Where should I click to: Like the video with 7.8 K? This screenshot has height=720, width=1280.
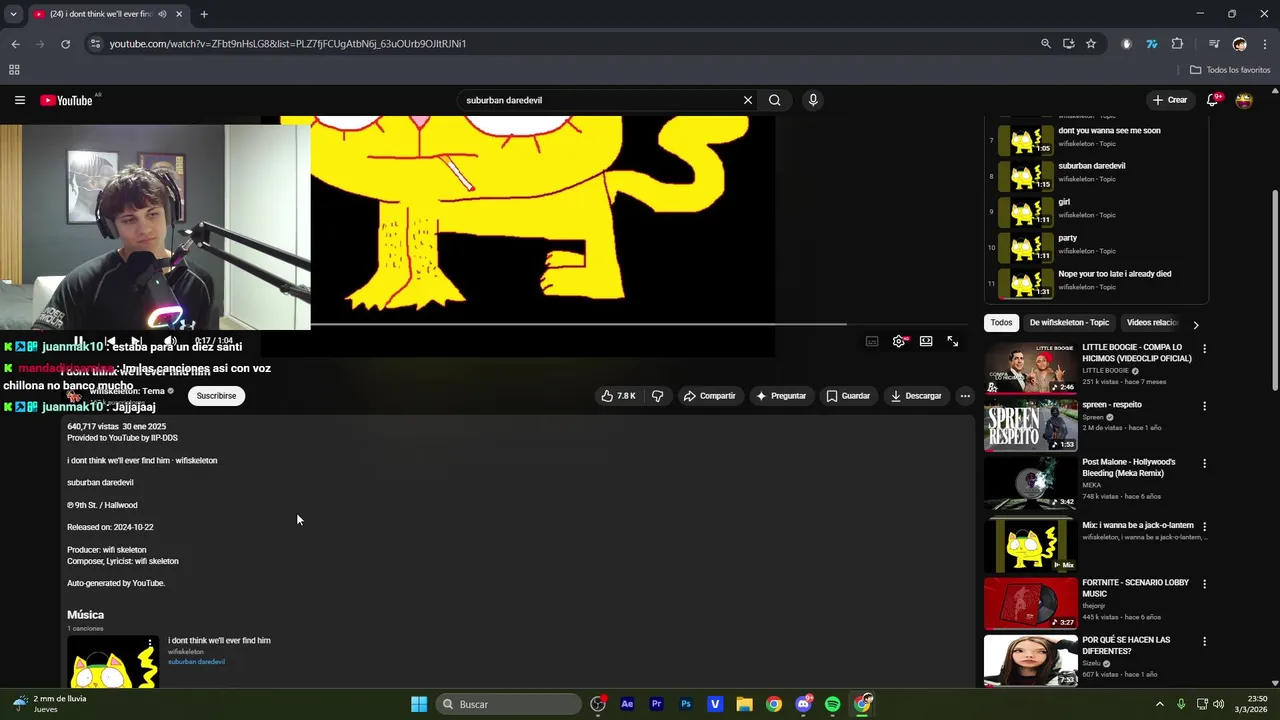coord(618,396)
